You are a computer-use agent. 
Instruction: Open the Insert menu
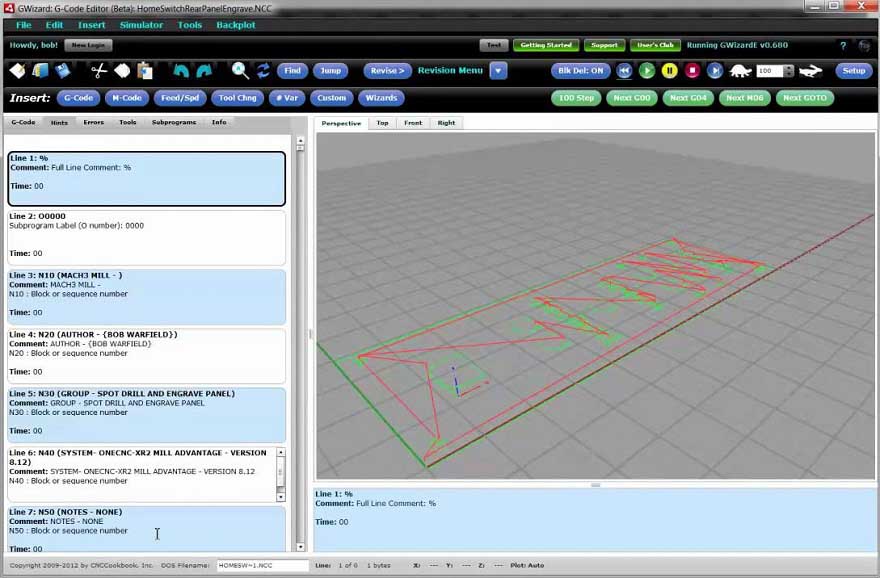coord(91,25)
